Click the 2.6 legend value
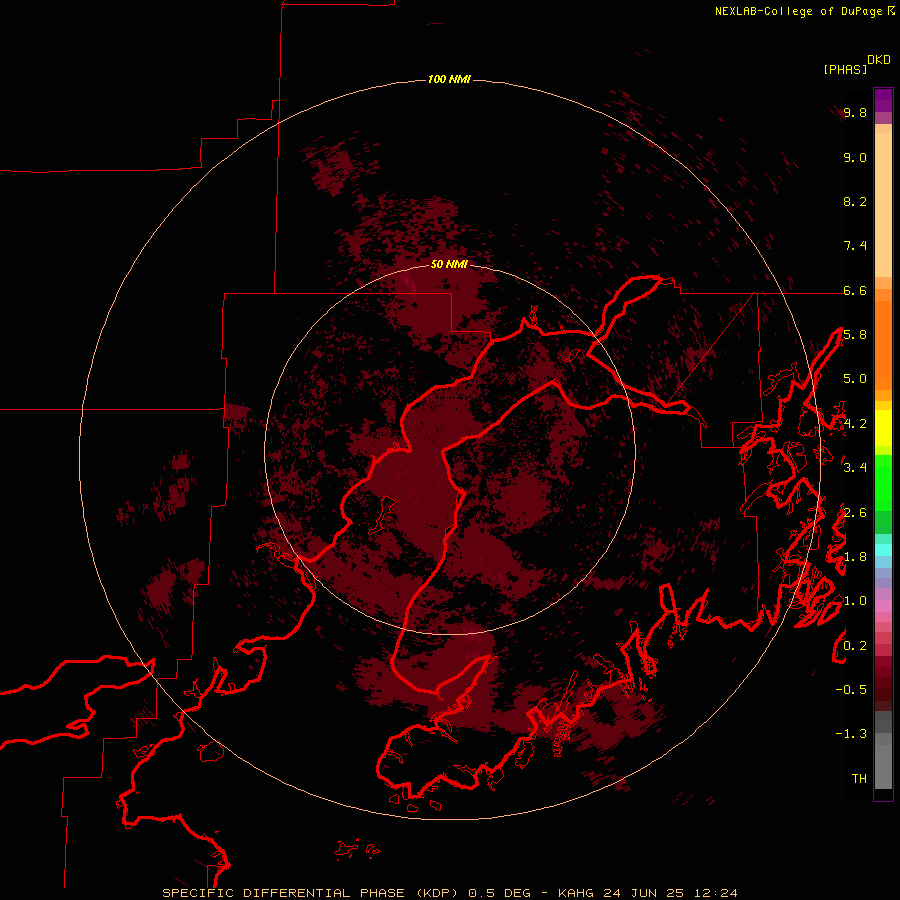Image resolution: width=900 pixels, height=900 pixels. click(x=855, y=513)
